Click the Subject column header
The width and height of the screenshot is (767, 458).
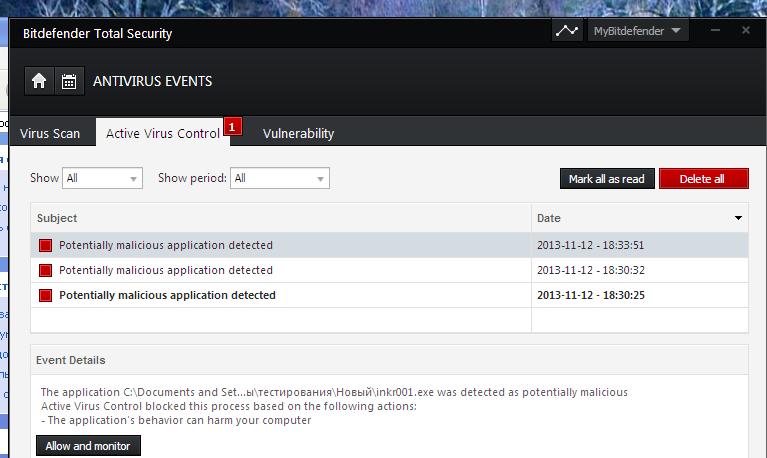pyautogui.click(x=280, y=218)
